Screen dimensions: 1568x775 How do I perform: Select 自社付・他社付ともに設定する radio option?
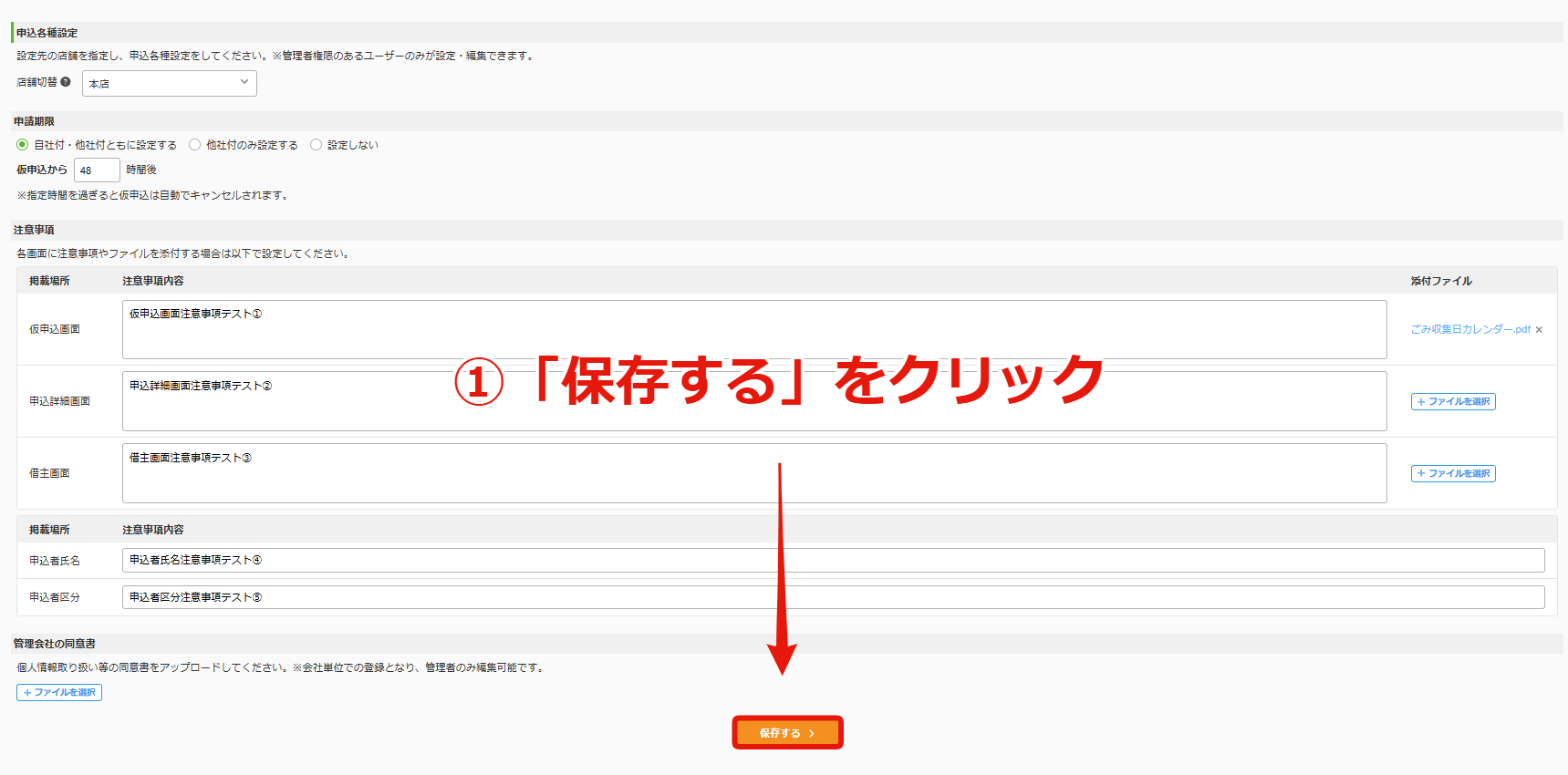(x=23, y=145)
